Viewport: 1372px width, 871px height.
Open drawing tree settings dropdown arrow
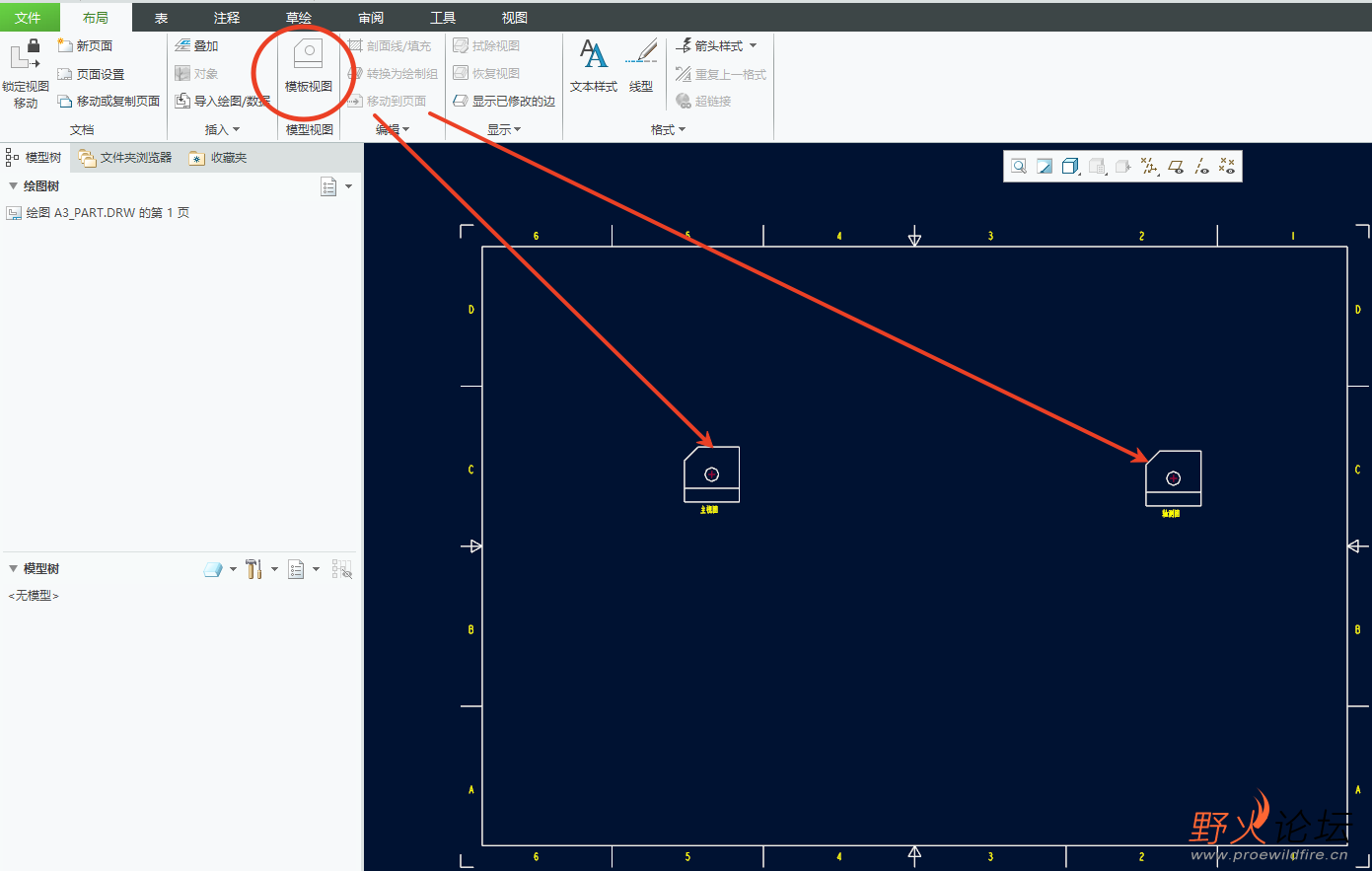348,186
